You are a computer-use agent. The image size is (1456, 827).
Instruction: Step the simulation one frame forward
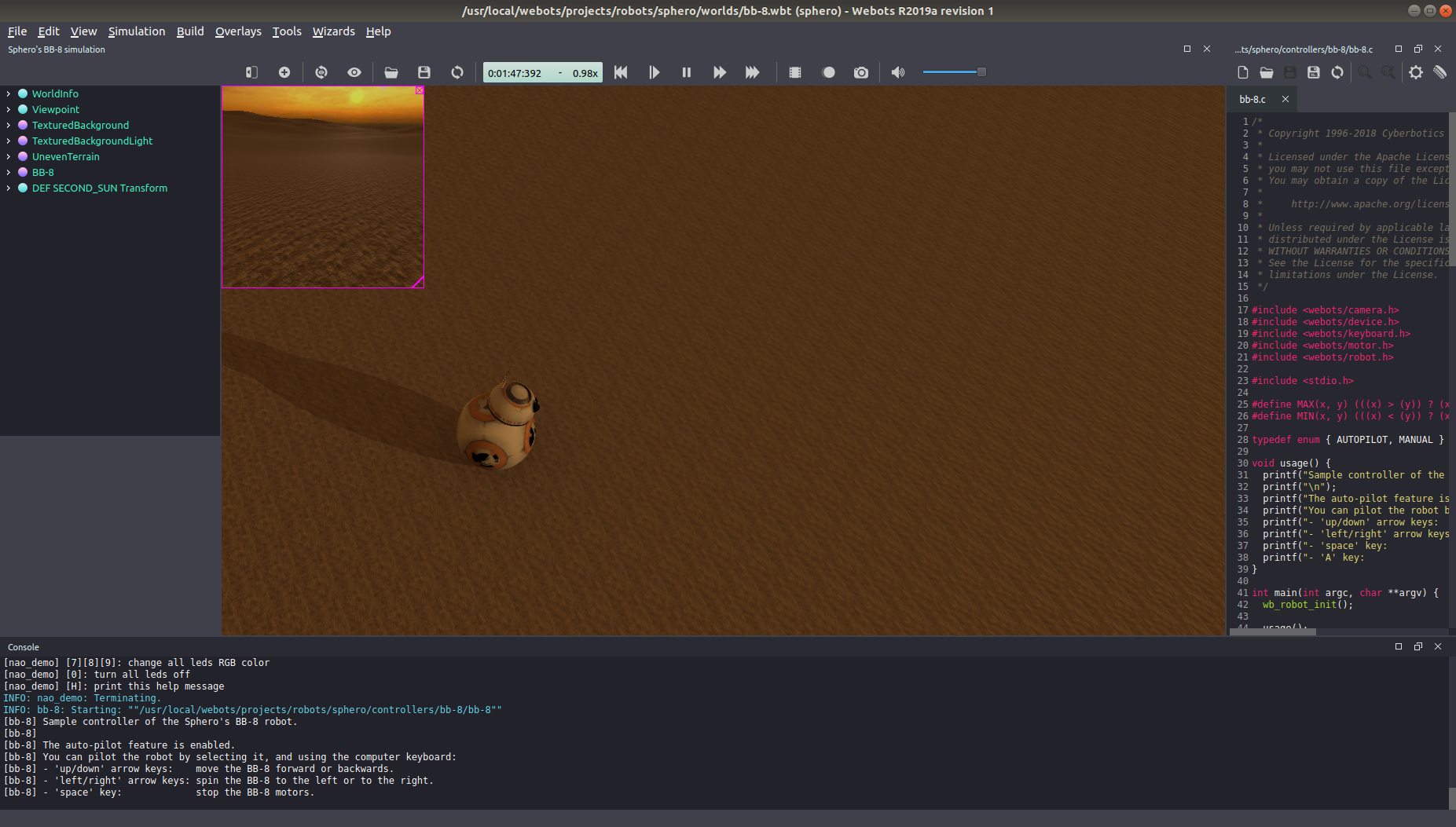coord(654,72)
